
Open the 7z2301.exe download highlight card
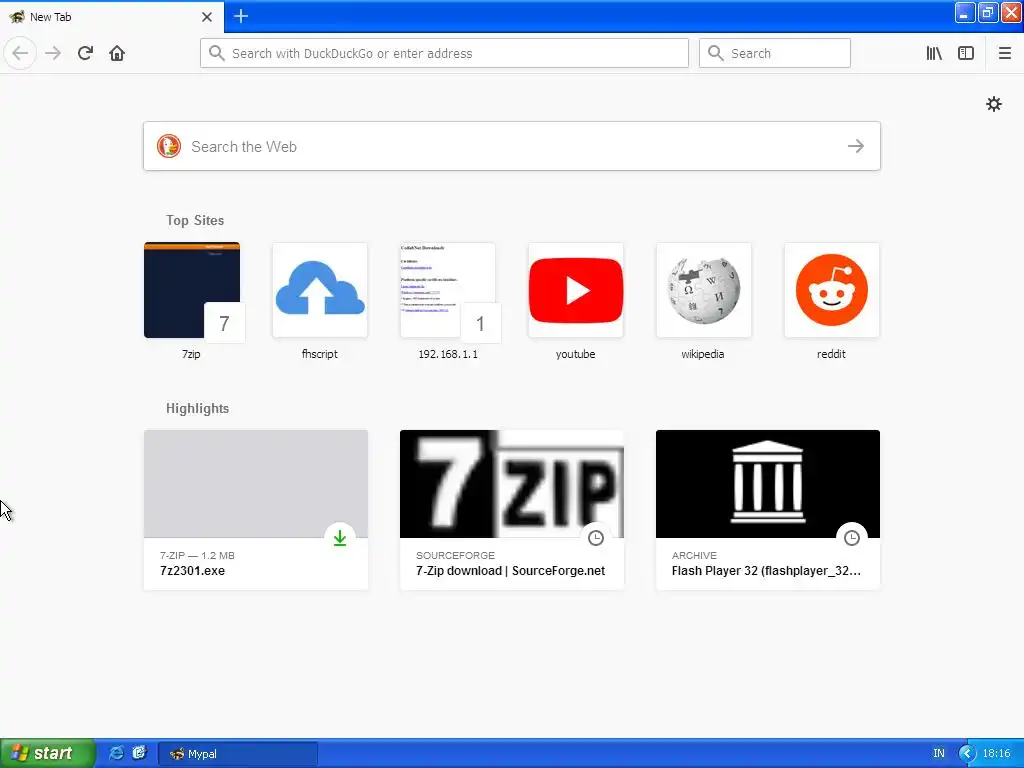(256, 509)
